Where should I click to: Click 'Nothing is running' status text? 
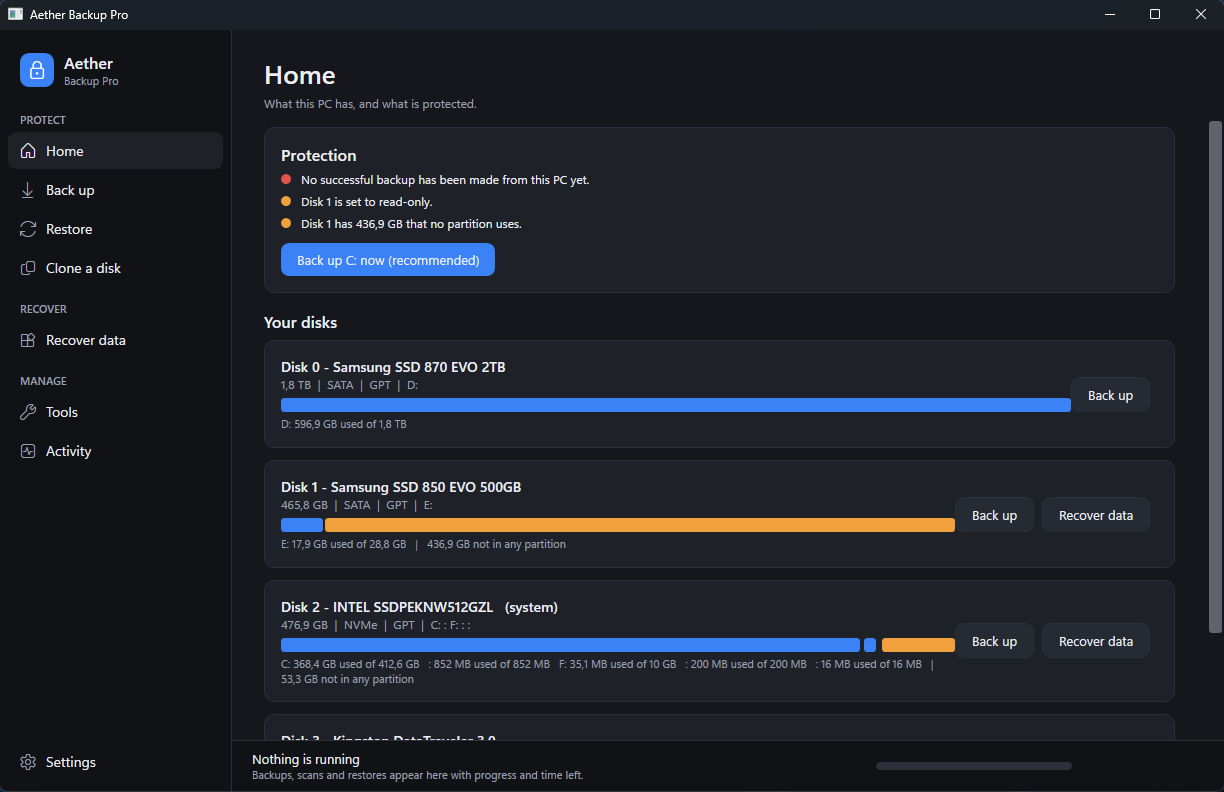[x=306, y=759]
